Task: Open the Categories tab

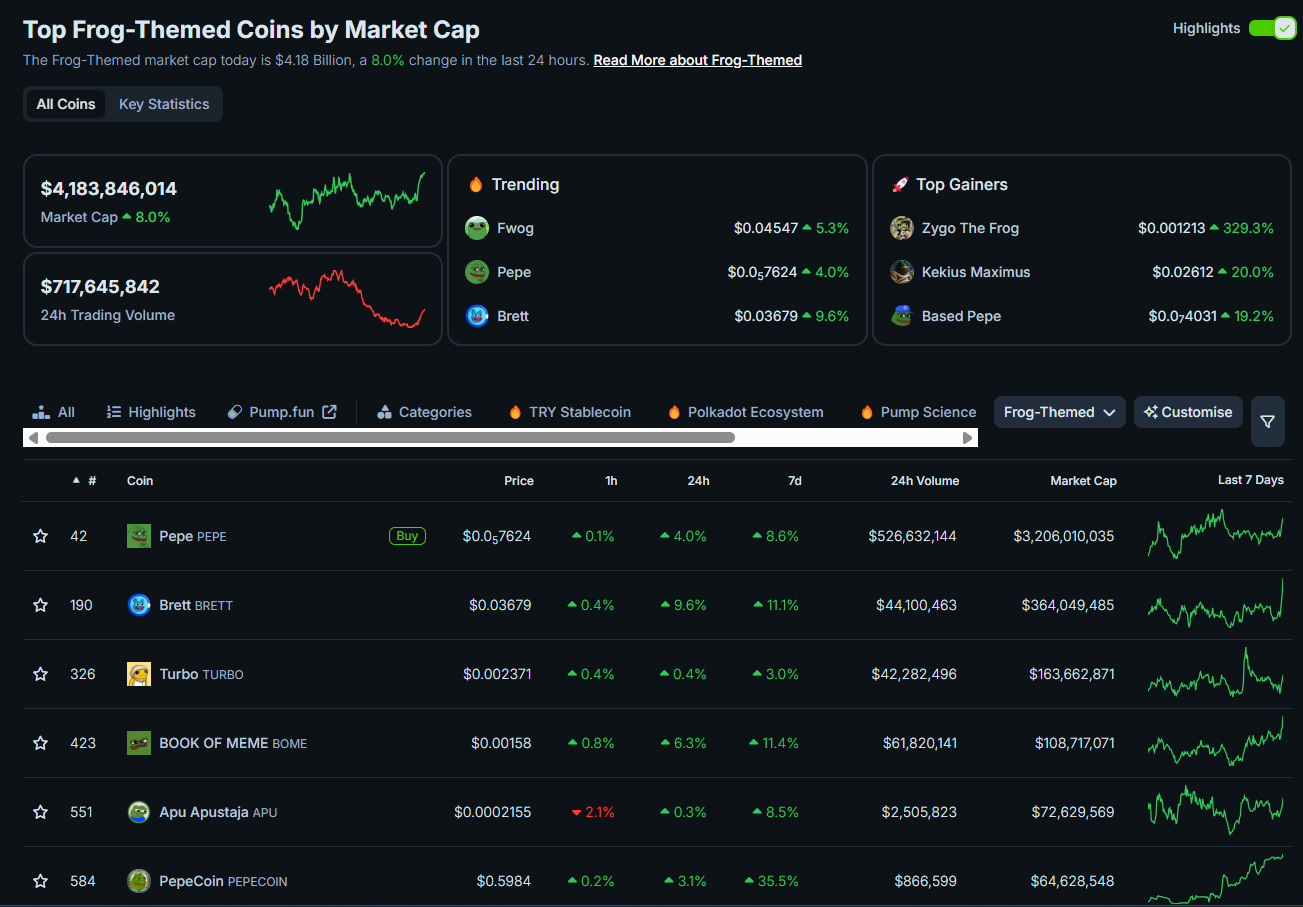Action: click(424, 412)
